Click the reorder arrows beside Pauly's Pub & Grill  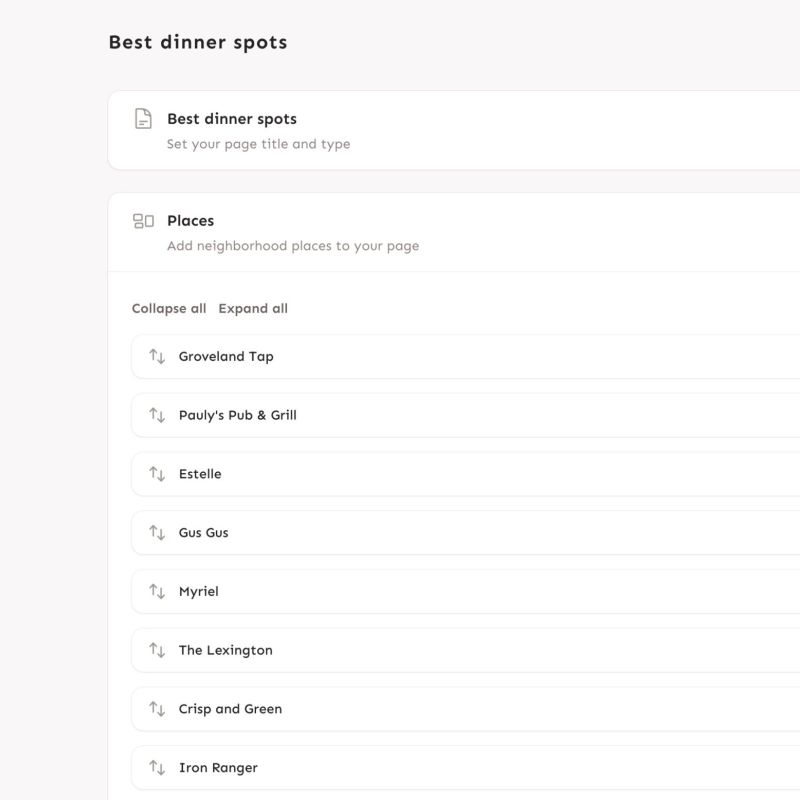[x=157, y=415]
